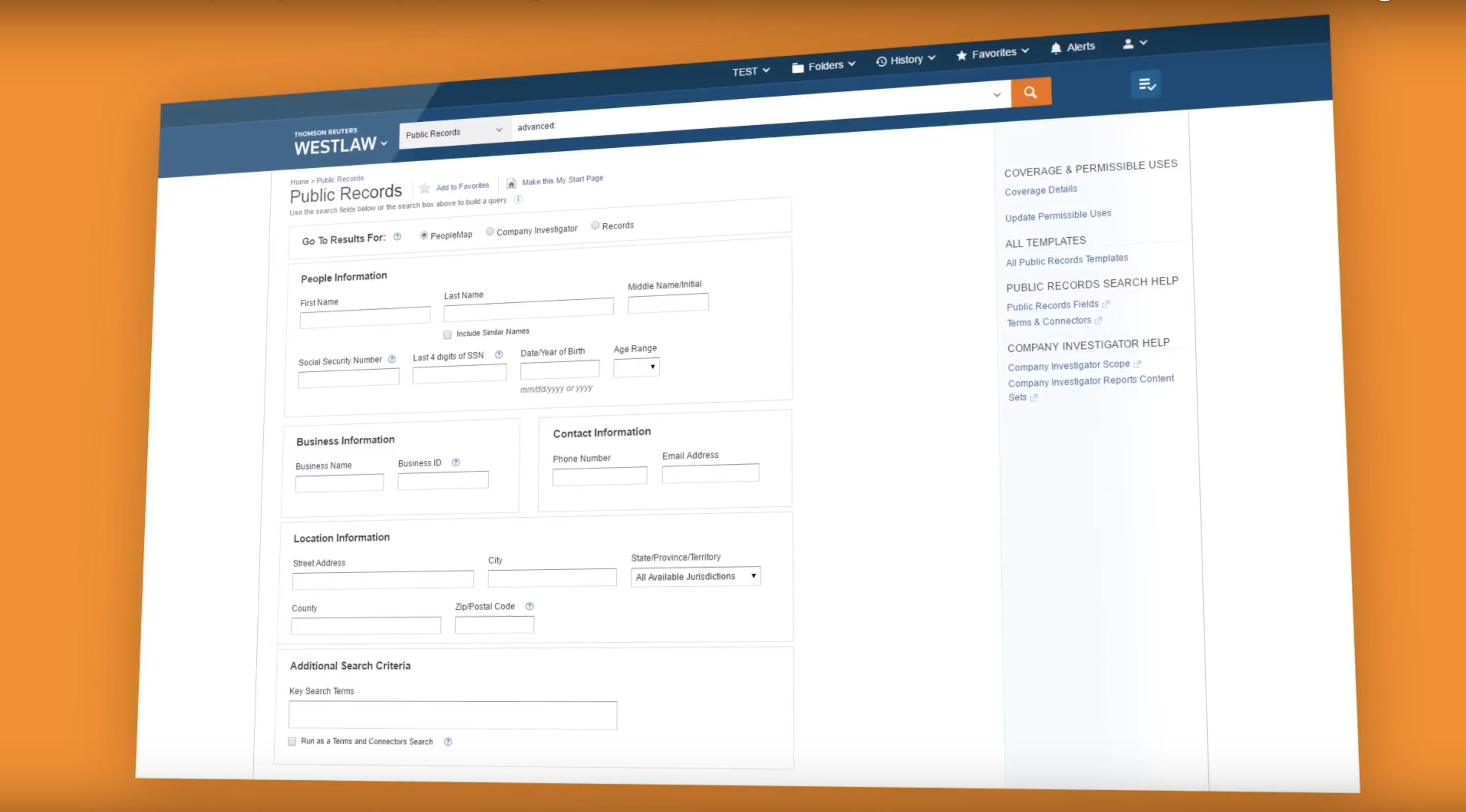Select the Records radio option
Screen dimensions: 1466x812
(595, 225)
